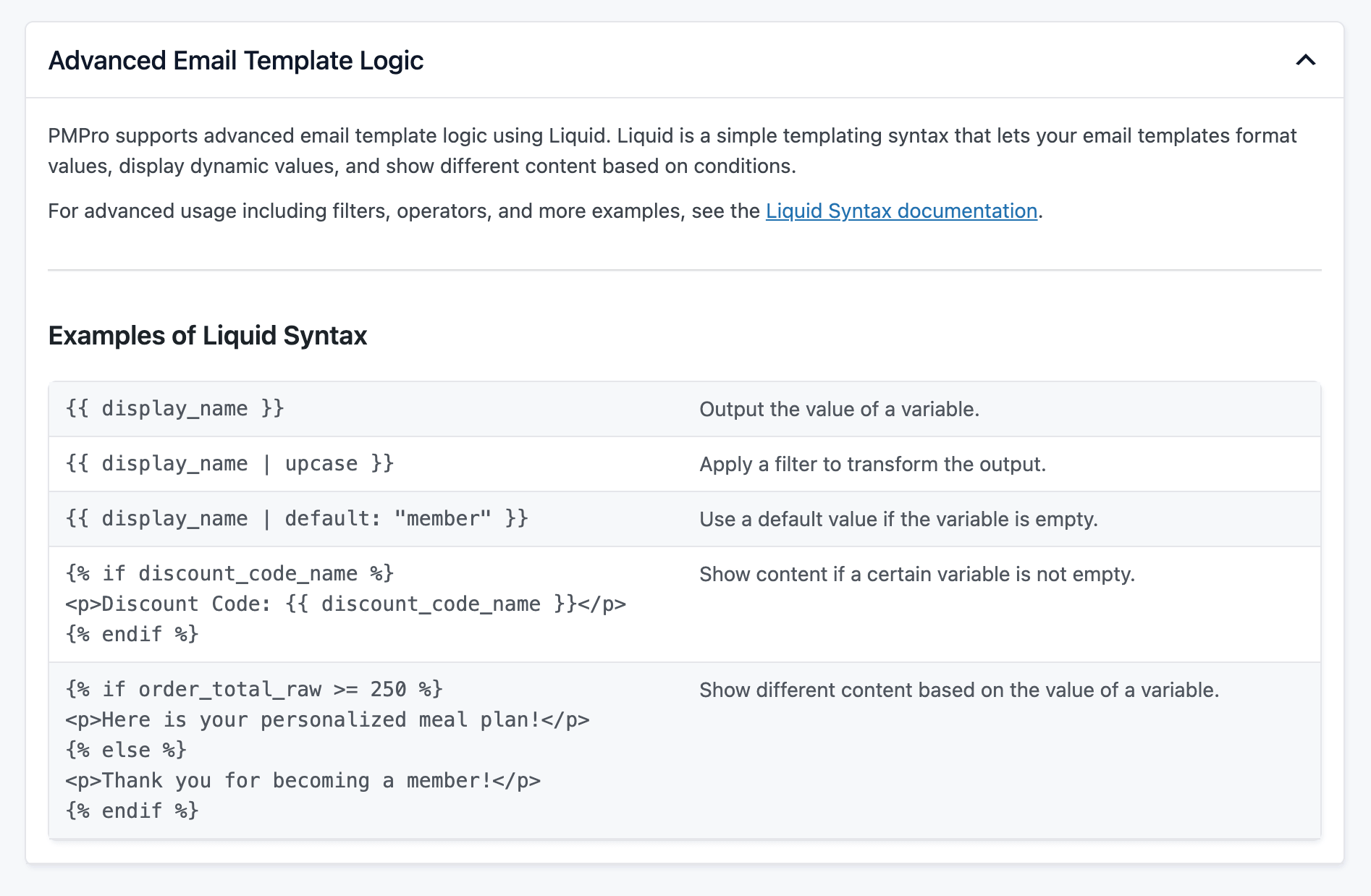Select the upcase filter code example
Screen dimensions: 1371x896
point(230,463)
